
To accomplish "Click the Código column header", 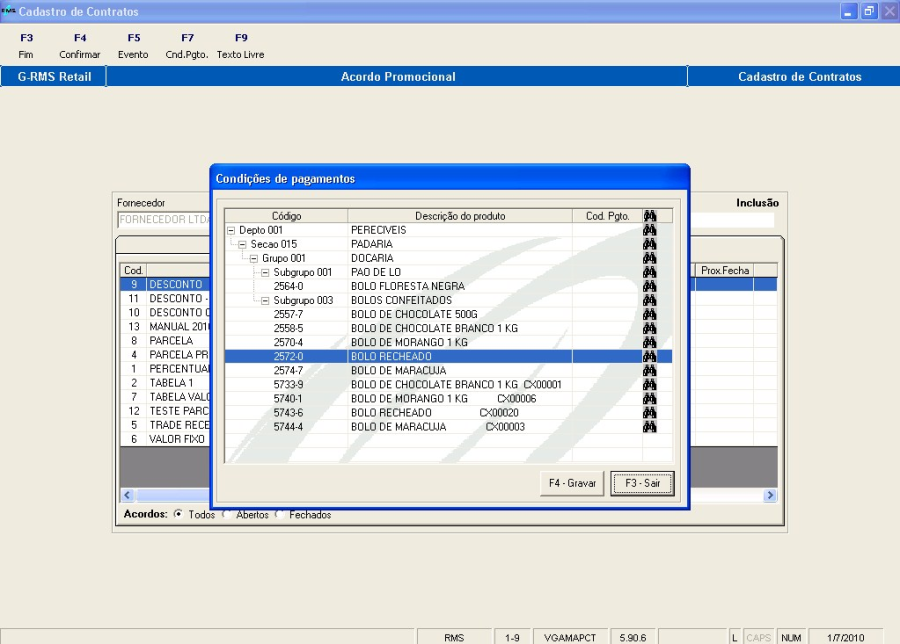I will coord(286,216).
